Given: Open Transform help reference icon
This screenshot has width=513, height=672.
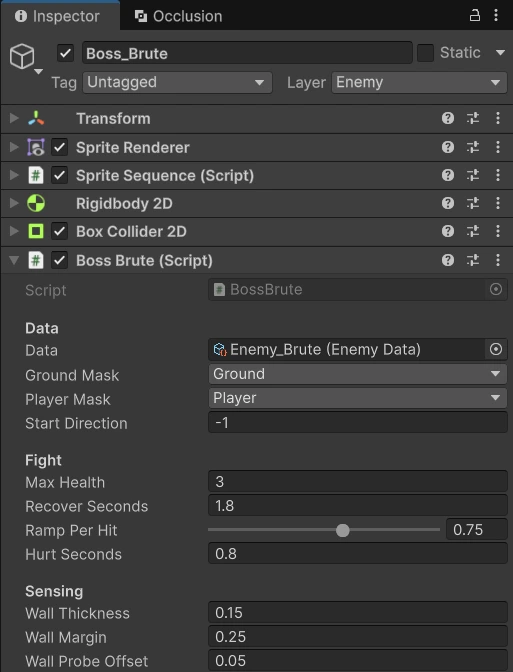Looking at the screenshot, I should [x=447, y=118].
